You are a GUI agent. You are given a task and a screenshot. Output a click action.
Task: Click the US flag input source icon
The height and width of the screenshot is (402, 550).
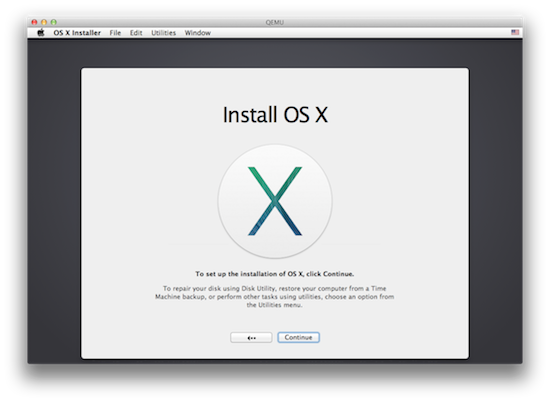pyautogui.click(x=515, y=32)
